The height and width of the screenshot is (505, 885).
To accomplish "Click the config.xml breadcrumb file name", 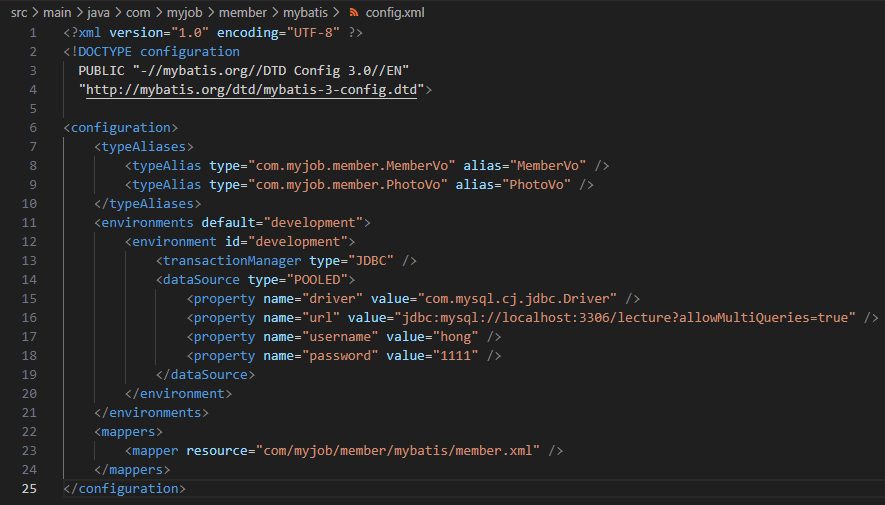I will coord(395,12).
